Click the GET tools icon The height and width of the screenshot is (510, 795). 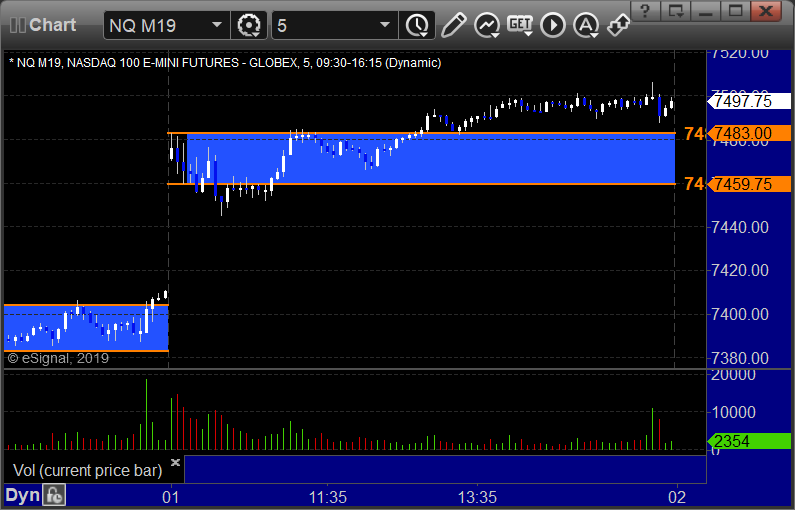520,25
